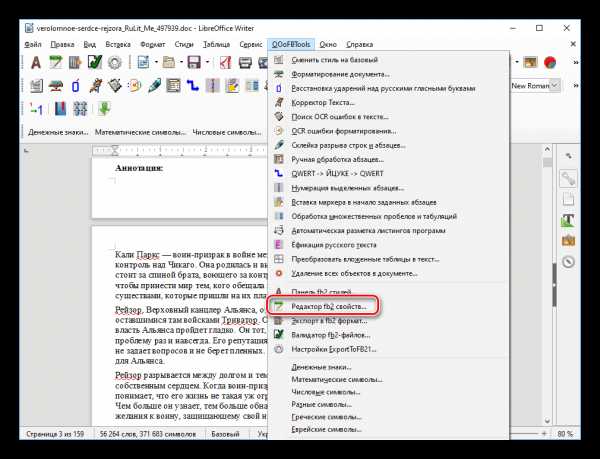The height and width of the screenshot is (459, 600).
Task: Click the fb2 styles panel 'A' toolbar icon
Action: tap(36, 62)
